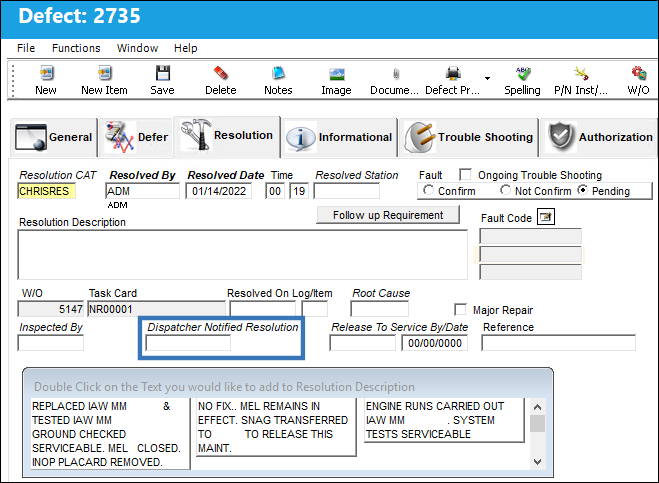Click the Task Card field

point(156,309)
